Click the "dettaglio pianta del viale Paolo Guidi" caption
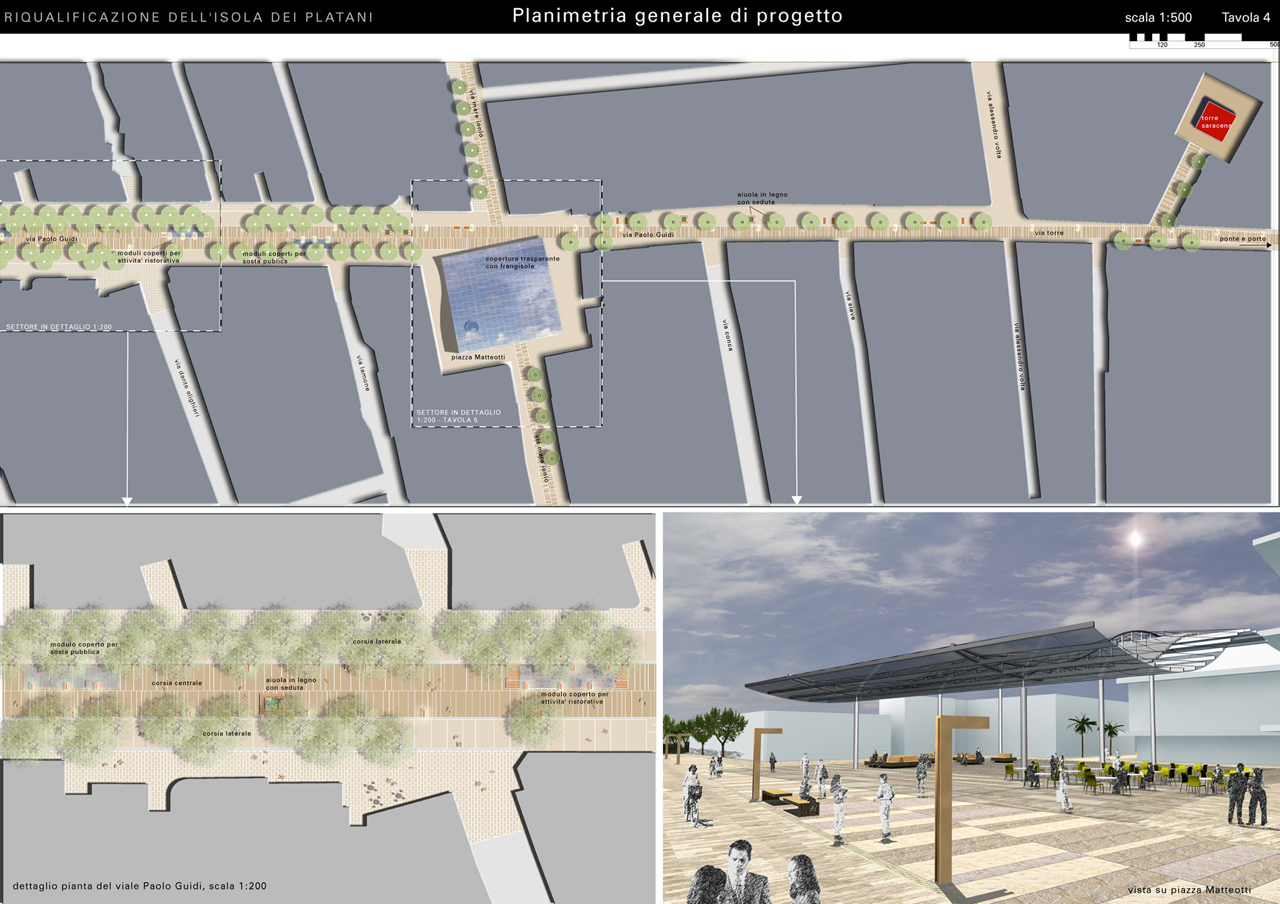This screenshot has width=1280, height=904. pos(140,886)
